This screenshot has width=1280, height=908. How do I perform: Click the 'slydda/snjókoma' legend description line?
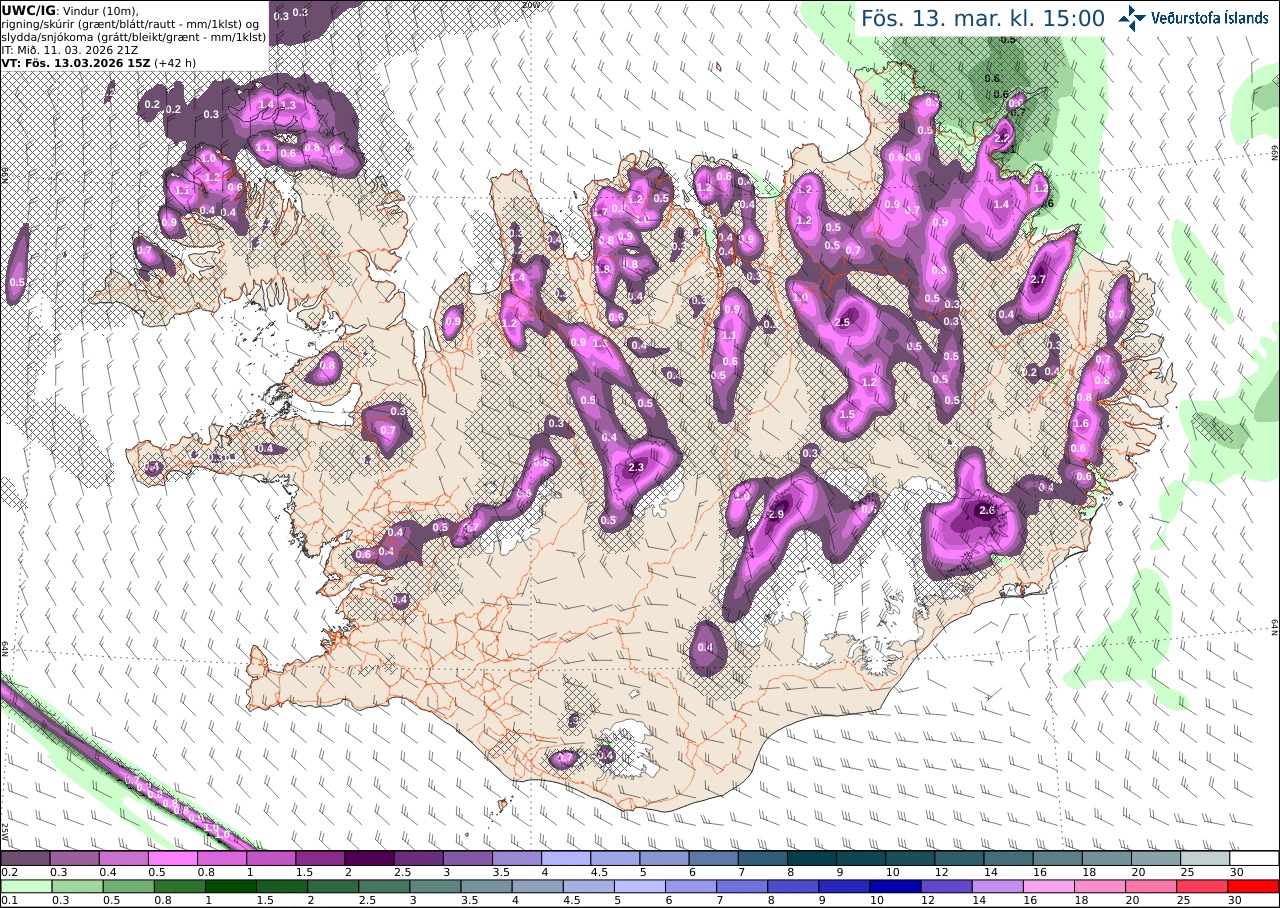(133, 36)
